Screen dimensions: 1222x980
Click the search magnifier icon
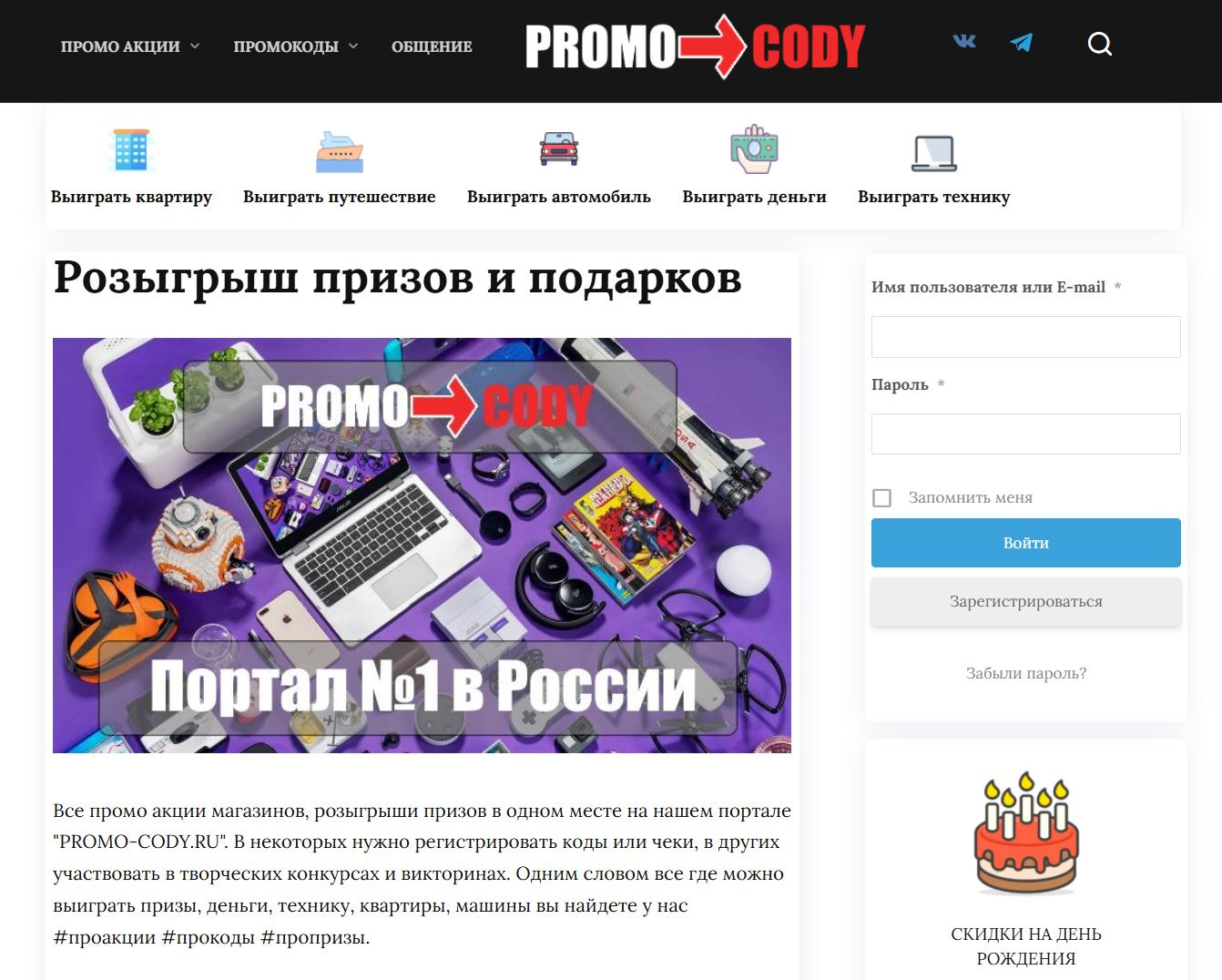tap(1100, 44)
